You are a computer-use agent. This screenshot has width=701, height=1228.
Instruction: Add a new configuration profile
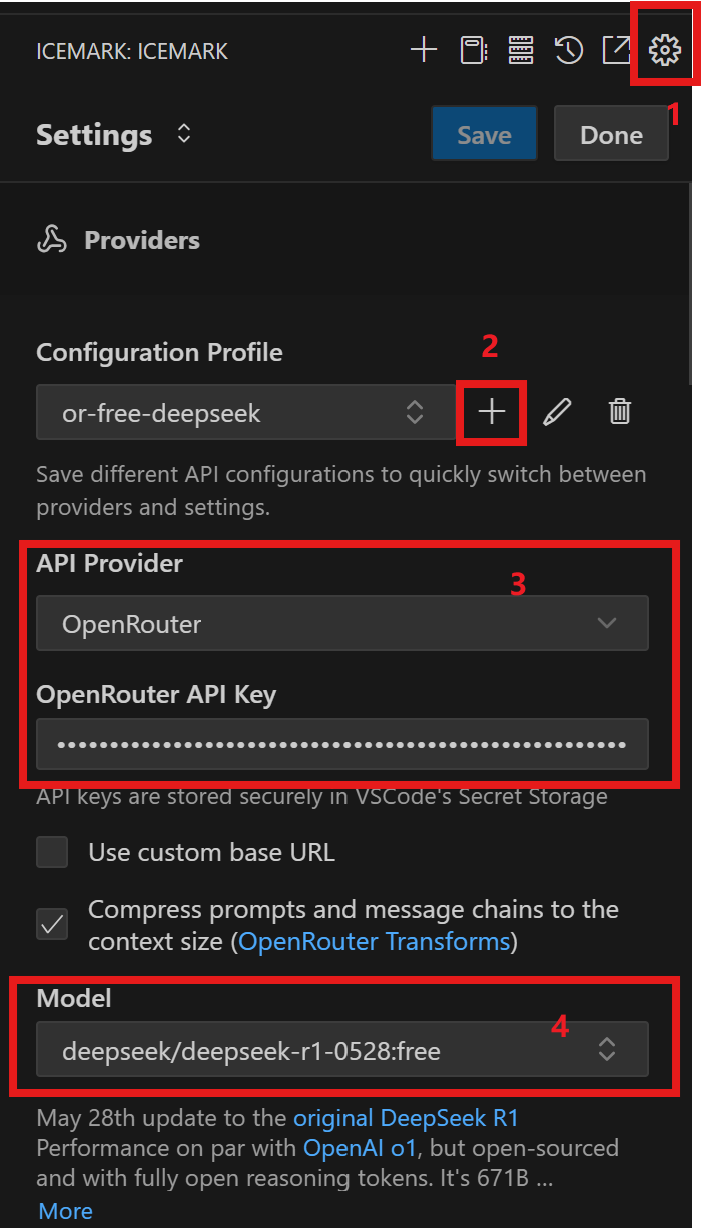point(491,412)
